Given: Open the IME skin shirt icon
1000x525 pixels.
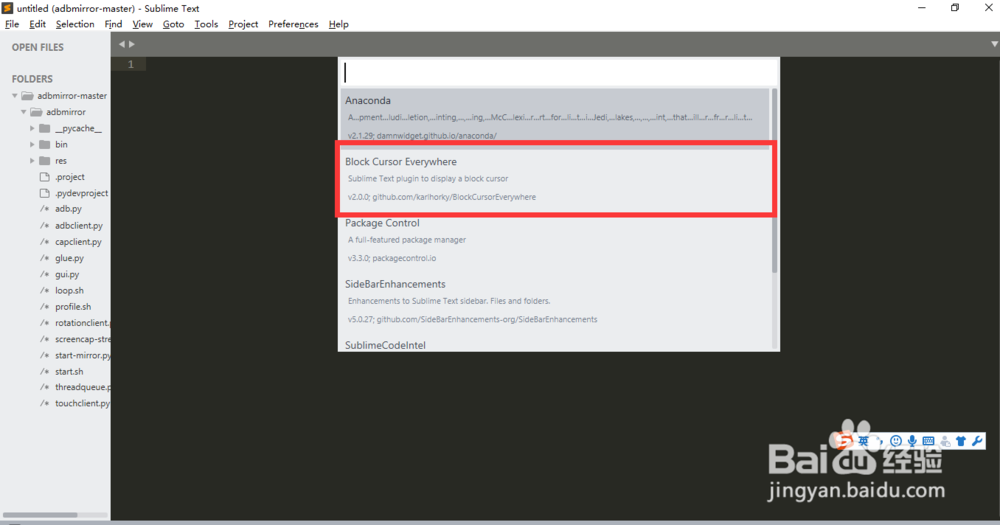Looking at the screenshot, I should pos(961,441).
